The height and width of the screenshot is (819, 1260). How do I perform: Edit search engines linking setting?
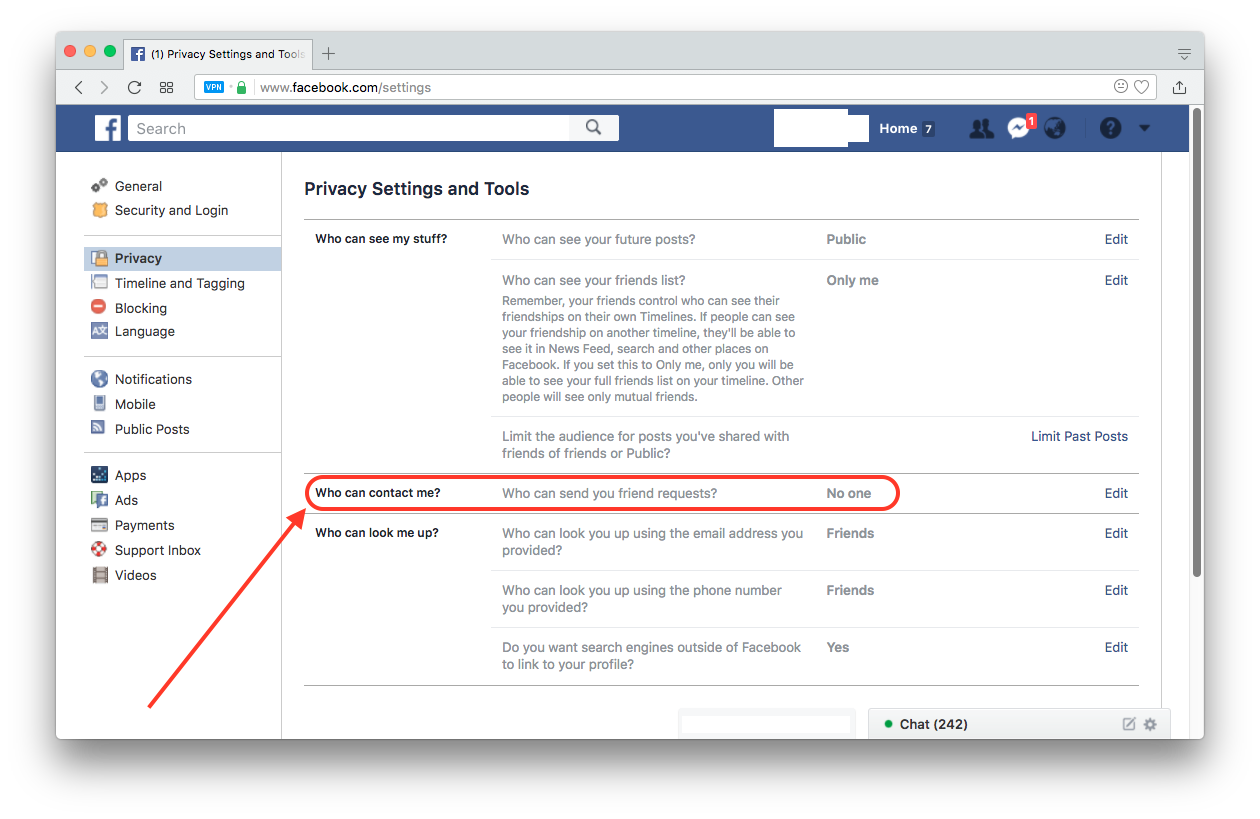[1116, 647]
